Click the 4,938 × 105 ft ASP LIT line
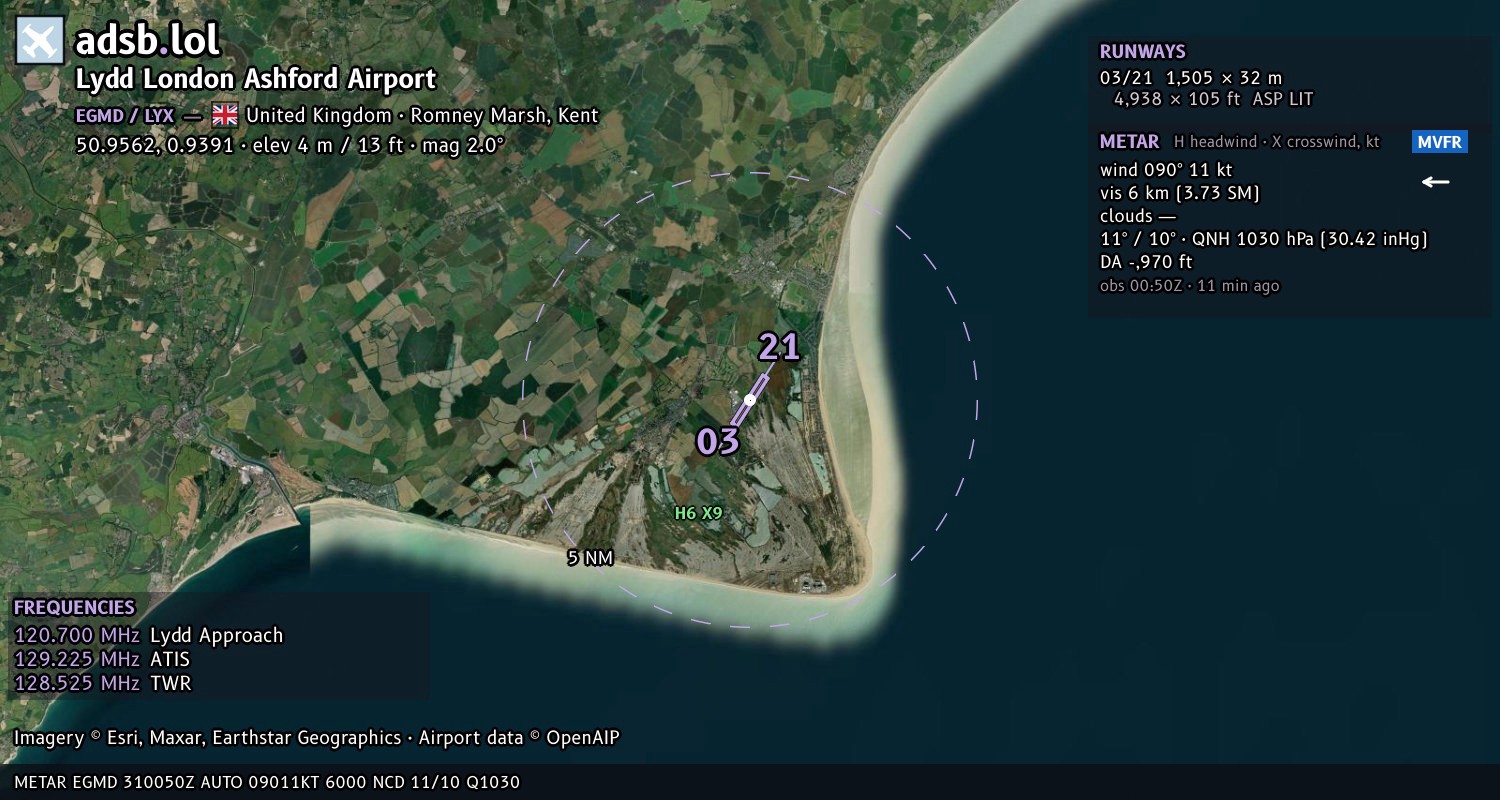The height and width of the screenshot is (800, 1500). pyautogui.click(x=1214, y=99)
